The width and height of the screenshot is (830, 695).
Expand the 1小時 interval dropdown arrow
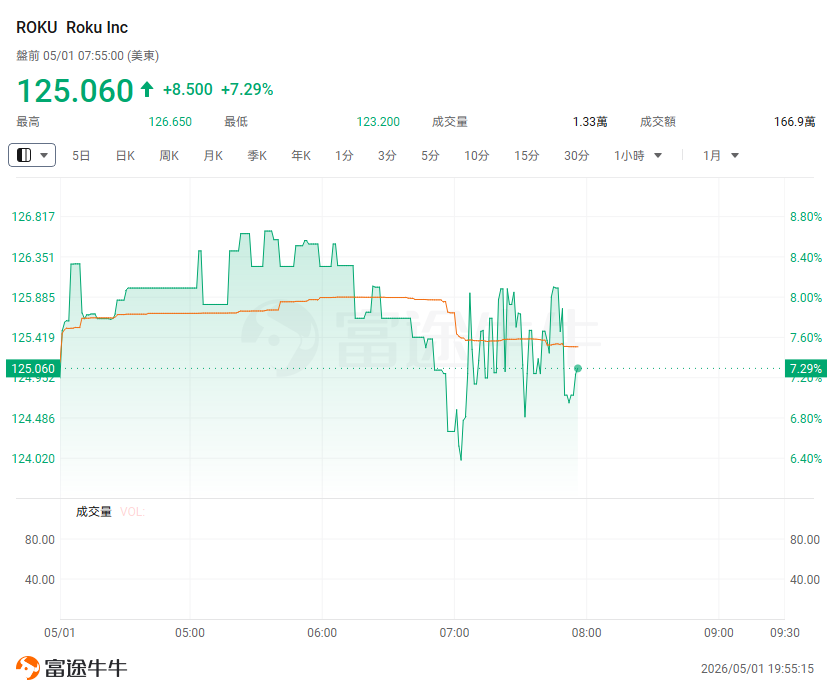coord(658,156)
